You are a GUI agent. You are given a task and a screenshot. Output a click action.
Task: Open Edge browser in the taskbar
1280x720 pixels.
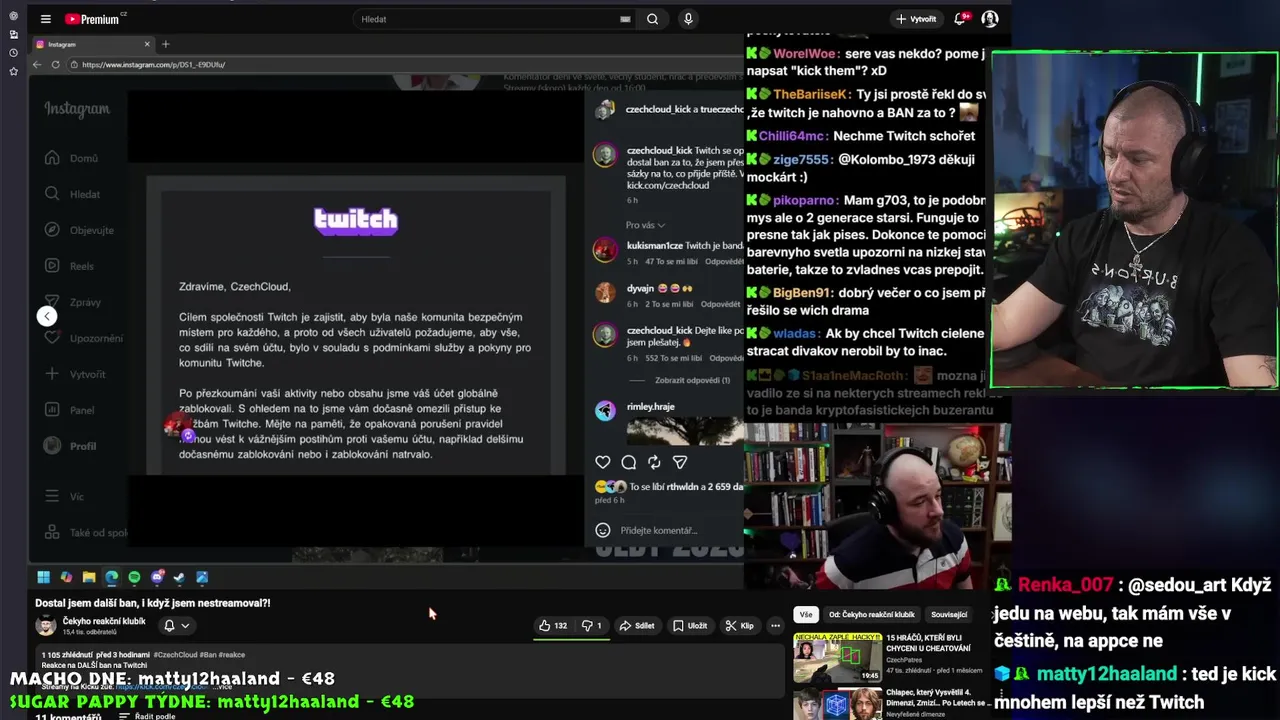point(111,577)
